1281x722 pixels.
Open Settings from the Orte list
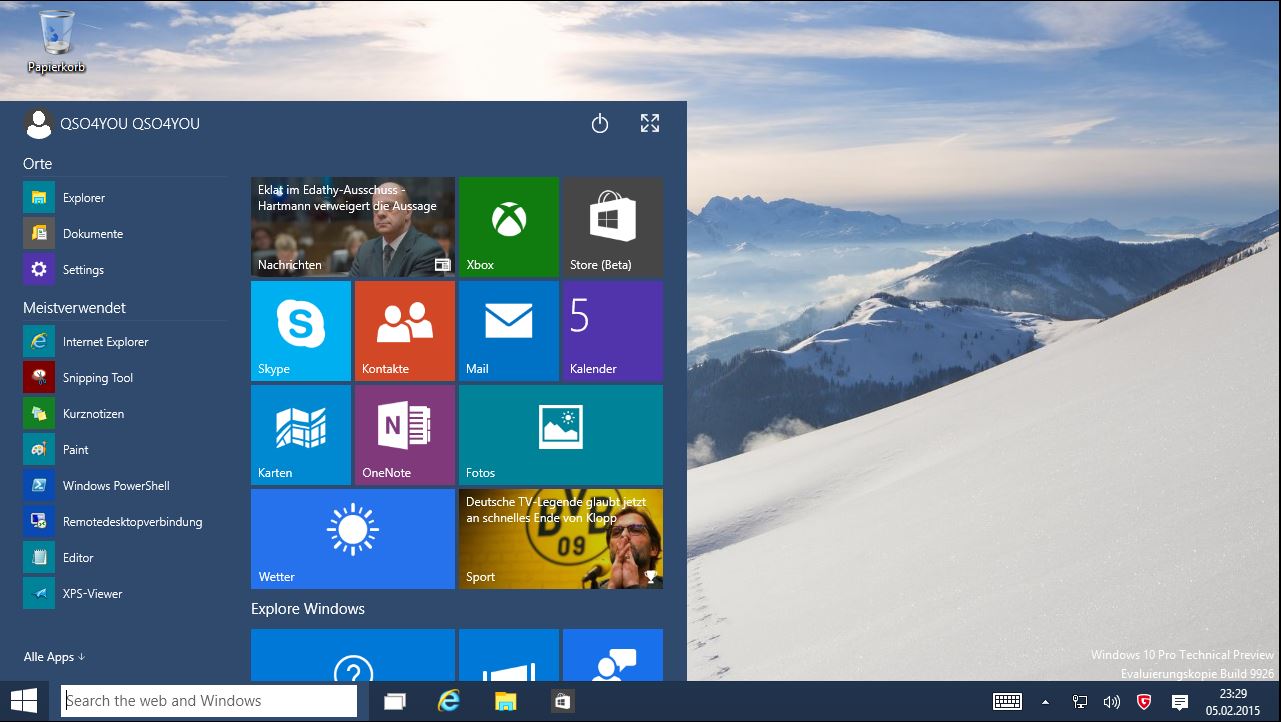pos(125,270)
